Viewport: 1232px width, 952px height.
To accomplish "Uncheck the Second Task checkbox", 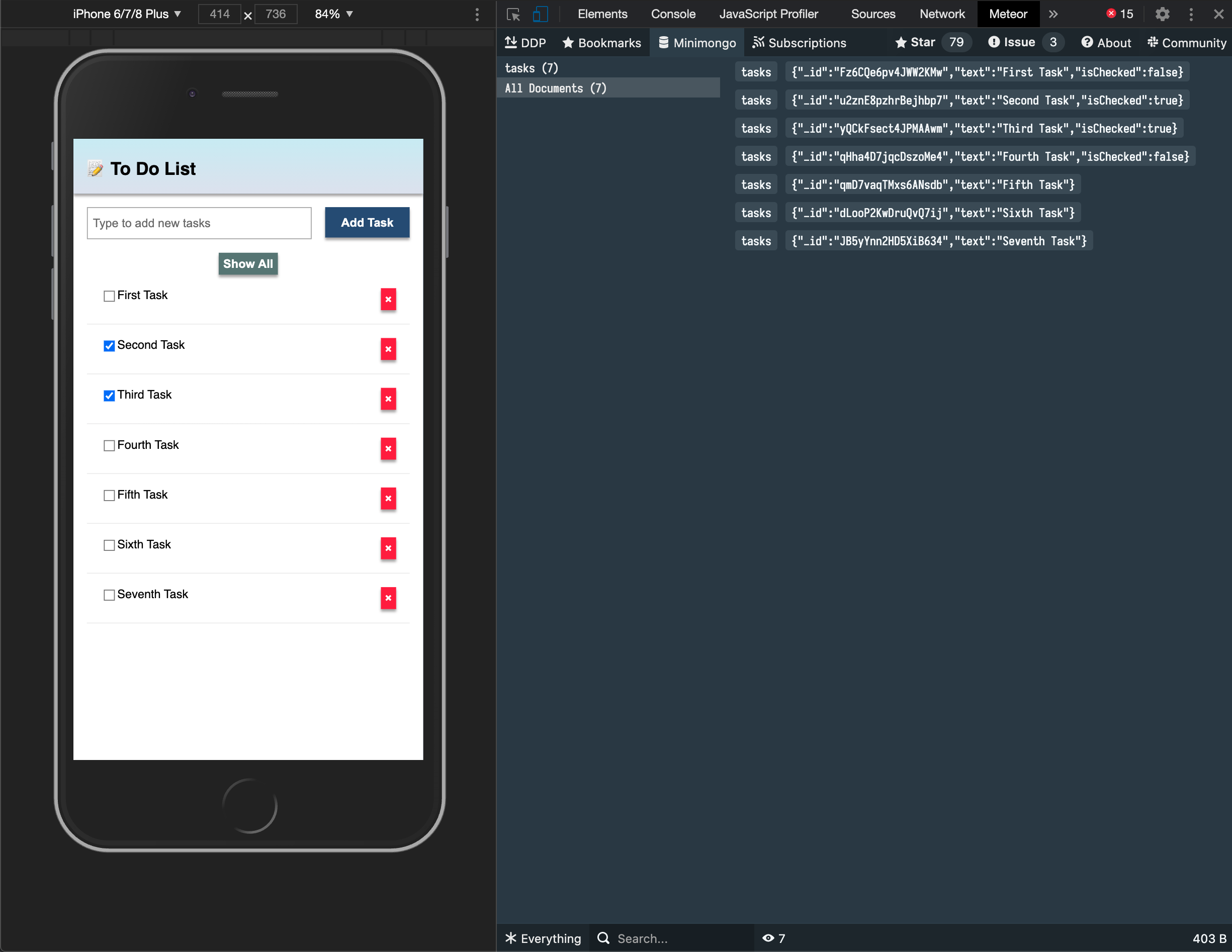I will (x=110, y=346).
